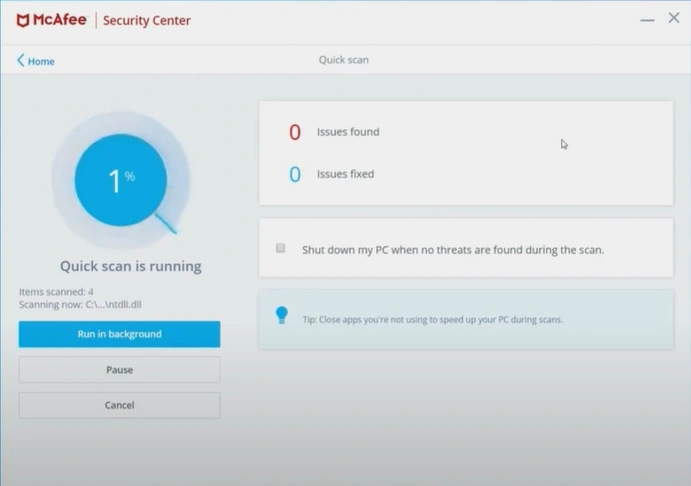Viewport: 691px width, 486px height.
Task: Click the Issues fixed label
Action: [346, 174]
